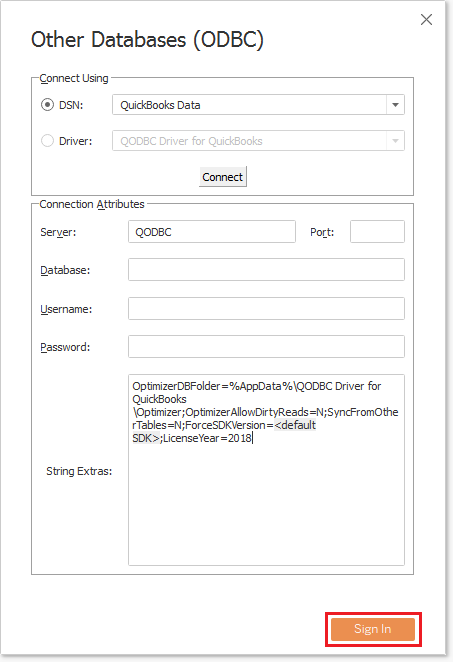Viewport: 453px width, 662px height.
Task: Click the orange Sign In button
Action: (x=373, y=629)
